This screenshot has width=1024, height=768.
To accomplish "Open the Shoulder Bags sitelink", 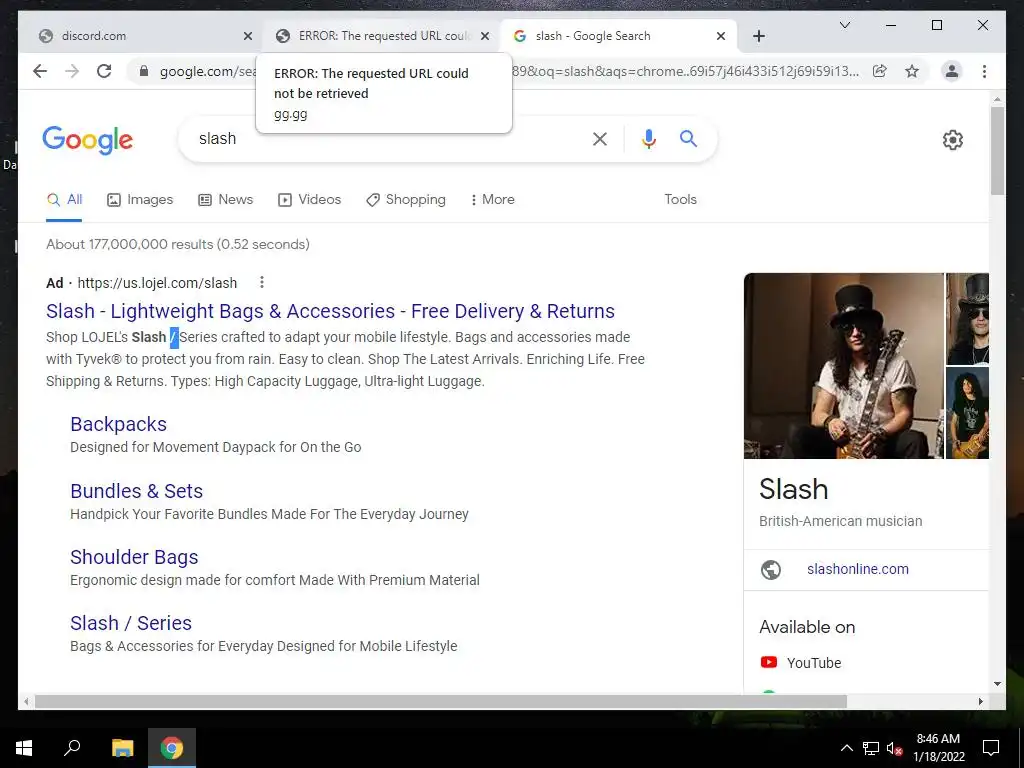I will (x=134, y=557).
